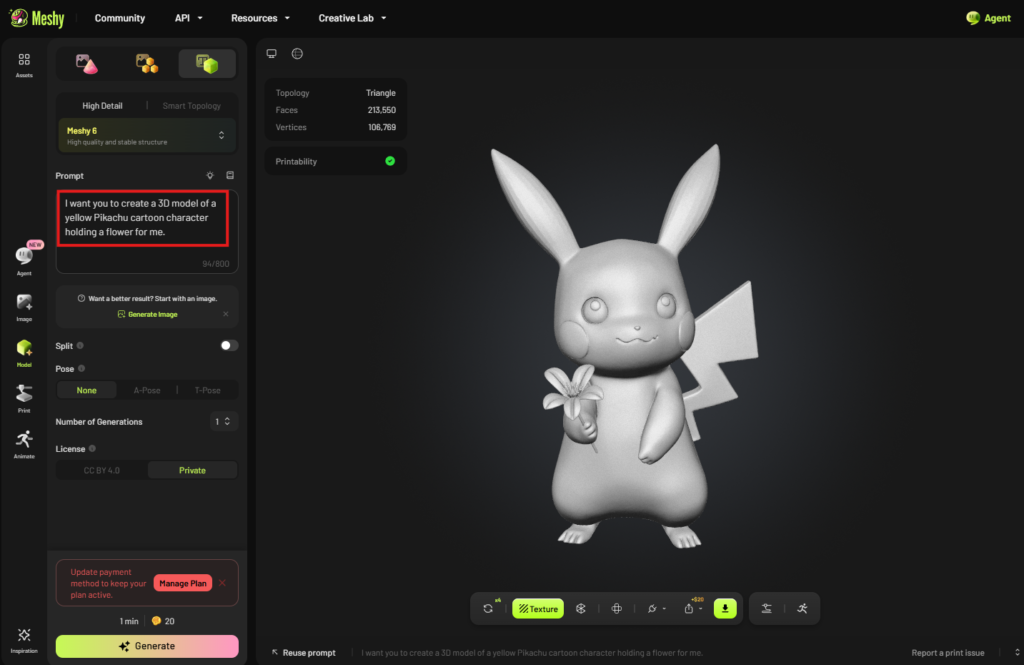Dismiss the payment method warning

(223, 583)
